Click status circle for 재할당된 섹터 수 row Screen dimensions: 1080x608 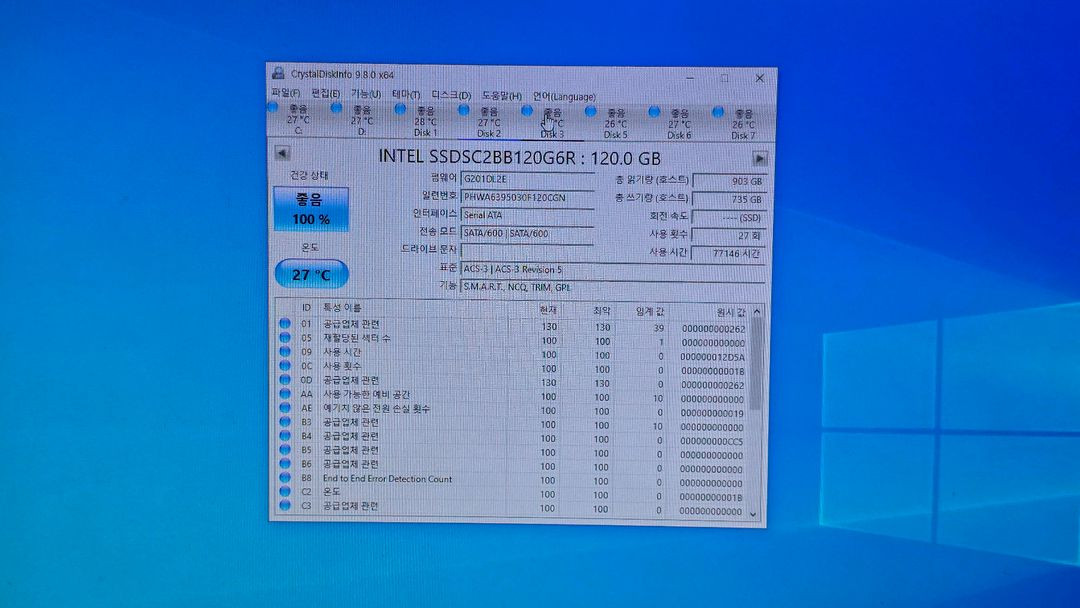(x=284, y=337)
